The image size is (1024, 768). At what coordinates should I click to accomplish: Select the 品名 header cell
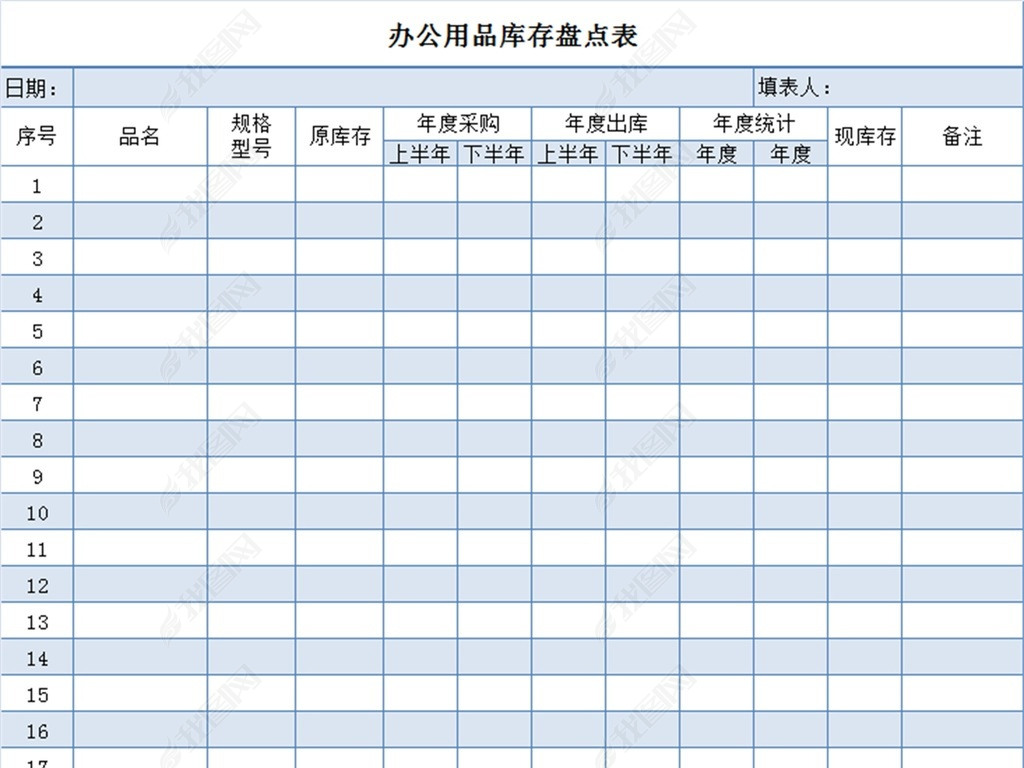[140, 137]
